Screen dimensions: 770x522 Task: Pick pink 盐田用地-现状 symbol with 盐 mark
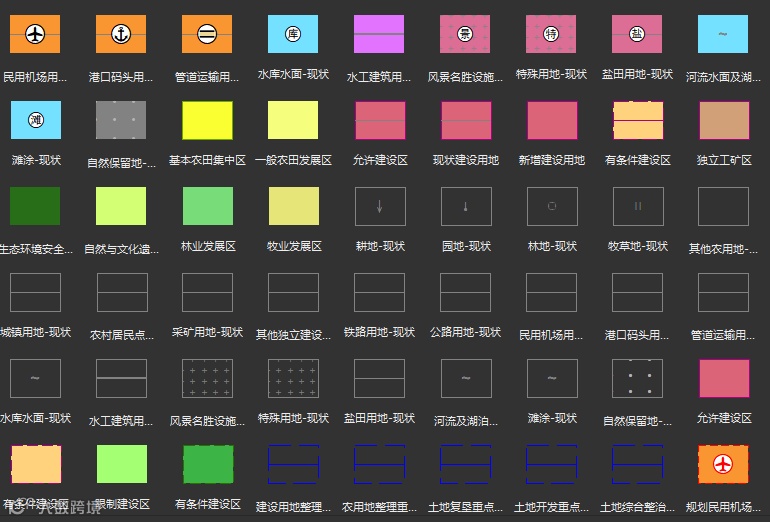[x=637, y=34]
